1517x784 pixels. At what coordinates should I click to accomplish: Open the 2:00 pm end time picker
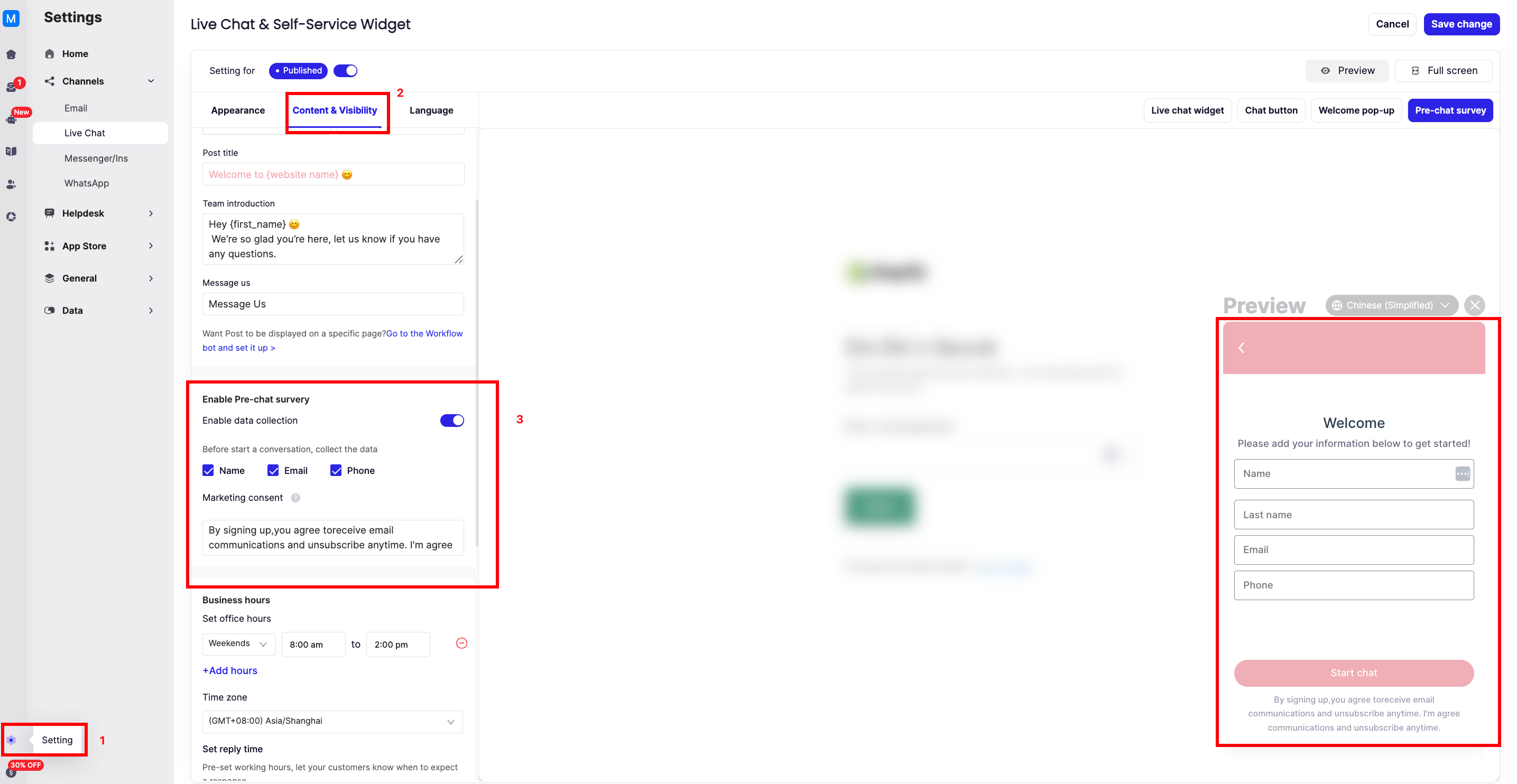398,645
